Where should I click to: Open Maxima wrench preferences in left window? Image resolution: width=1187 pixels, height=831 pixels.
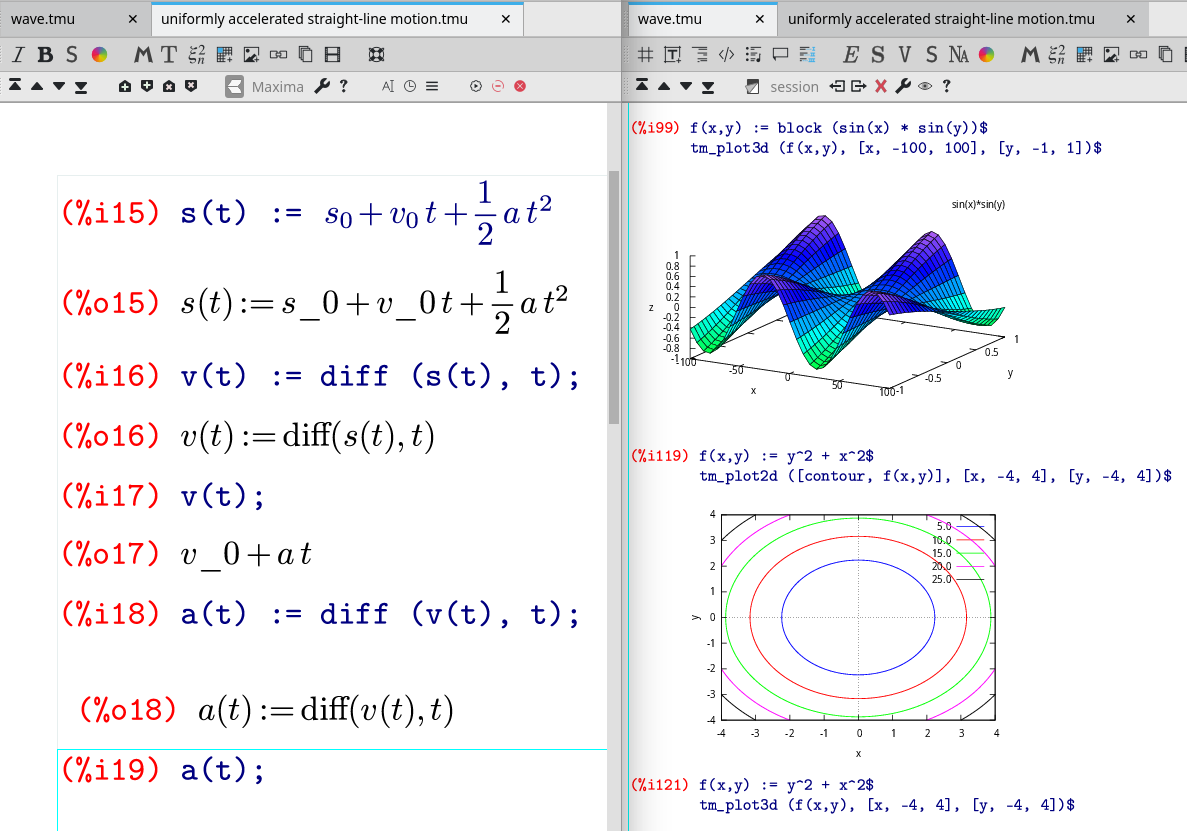pyautogui.click(x=322, y=86)
